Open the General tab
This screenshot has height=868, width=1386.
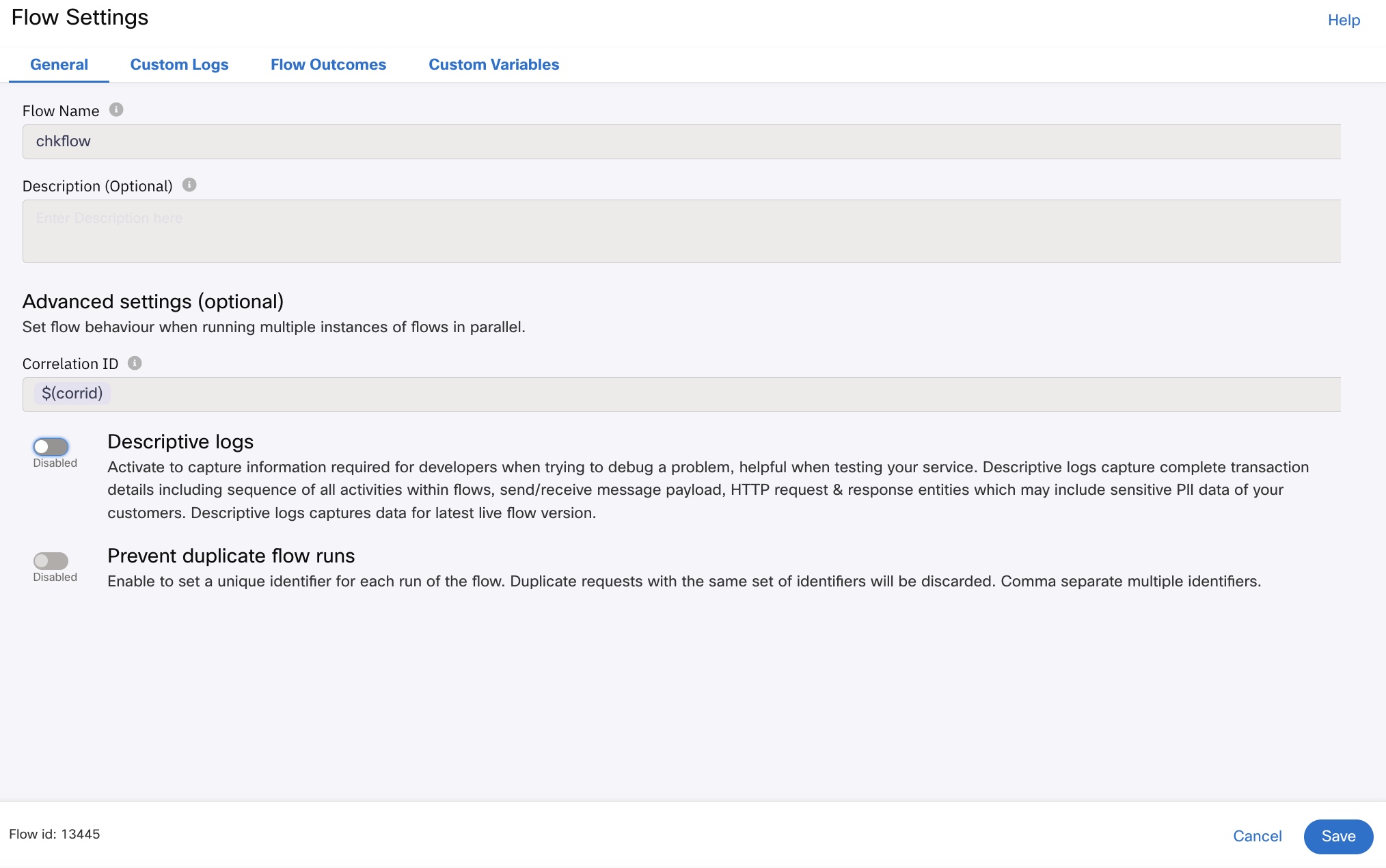59,64
